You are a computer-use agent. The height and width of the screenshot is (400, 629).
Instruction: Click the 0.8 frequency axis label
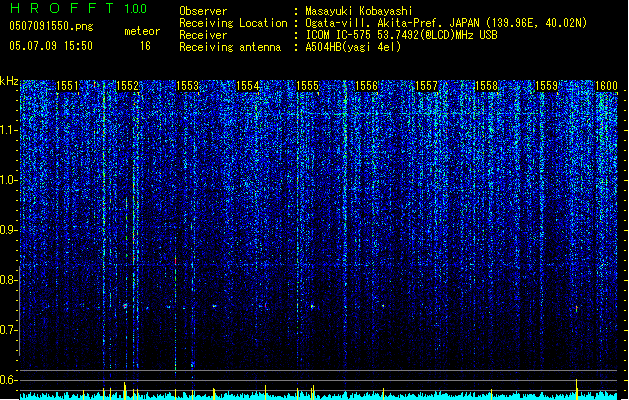pyautogui.click(x=8, y=280)
